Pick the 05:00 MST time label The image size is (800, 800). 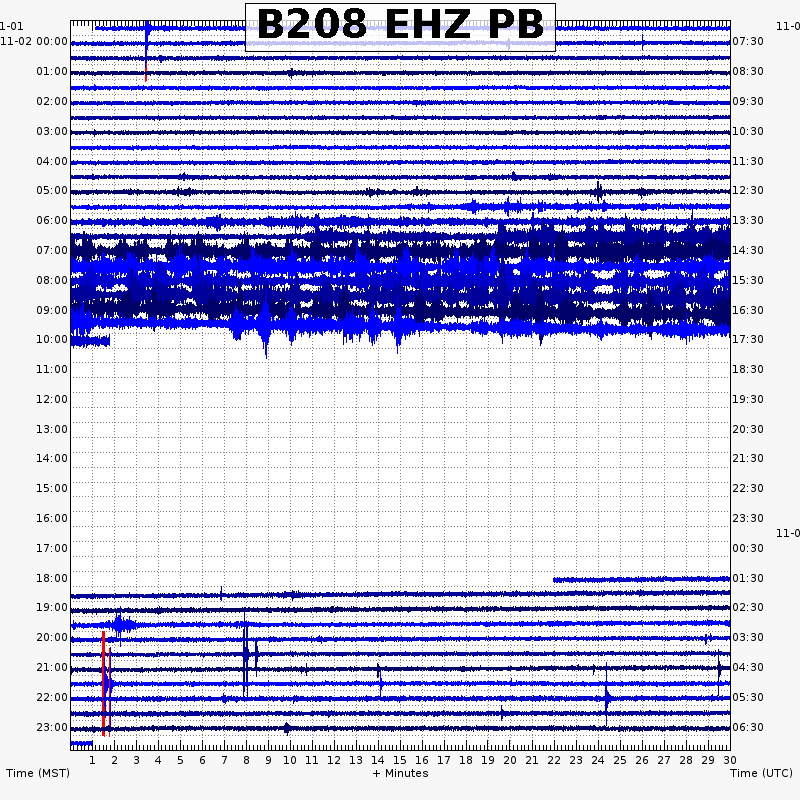(52, 190)
